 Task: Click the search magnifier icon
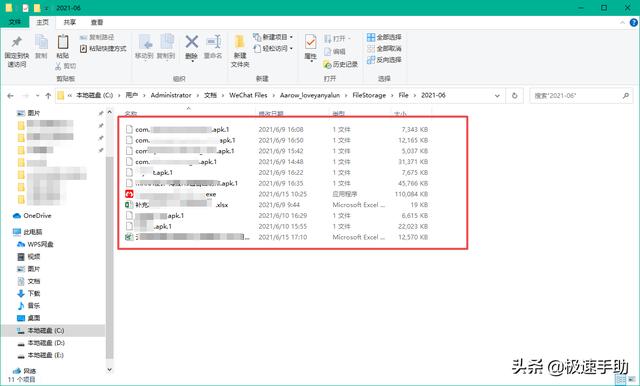tap(626, 96)
